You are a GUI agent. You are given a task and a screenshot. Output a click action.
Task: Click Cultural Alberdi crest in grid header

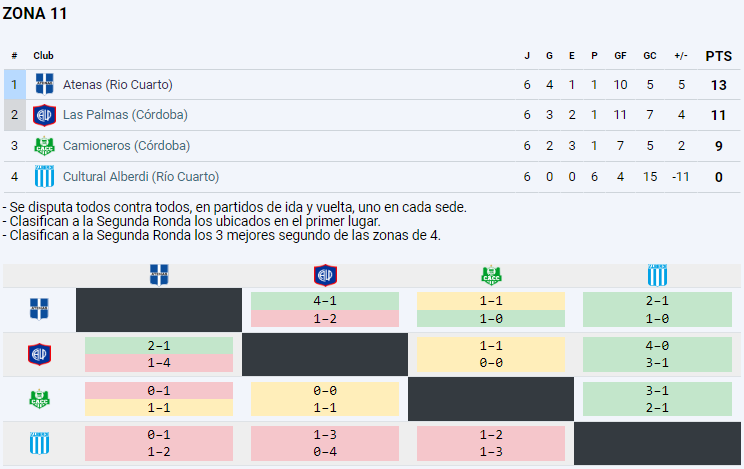click(658, 275)
